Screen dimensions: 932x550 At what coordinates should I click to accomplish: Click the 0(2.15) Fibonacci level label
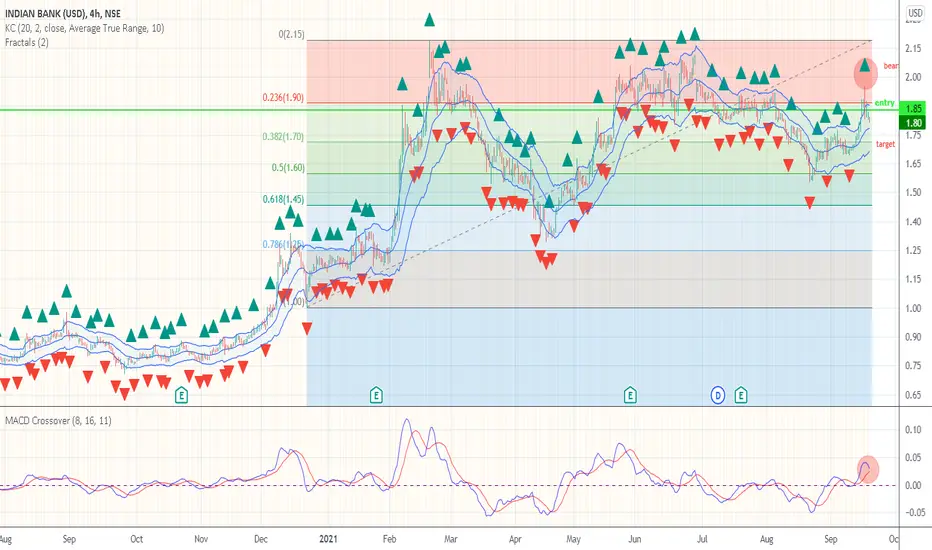tap(291, 34)
